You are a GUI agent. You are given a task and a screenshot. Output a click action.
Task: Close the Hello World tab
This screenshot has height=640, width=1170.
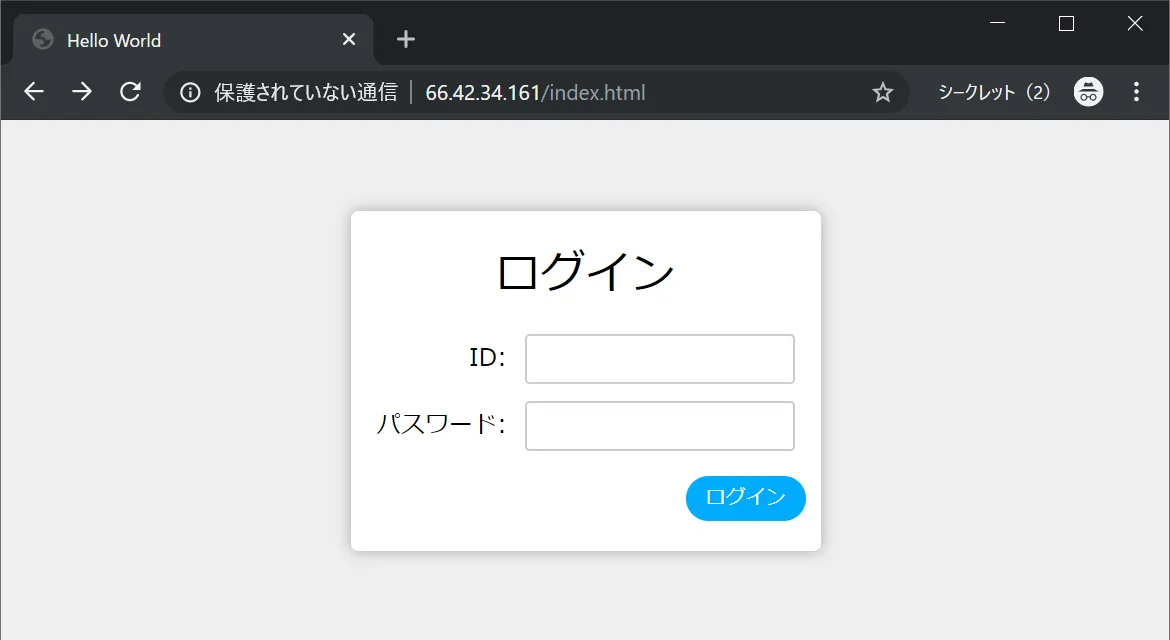[348, 39]
